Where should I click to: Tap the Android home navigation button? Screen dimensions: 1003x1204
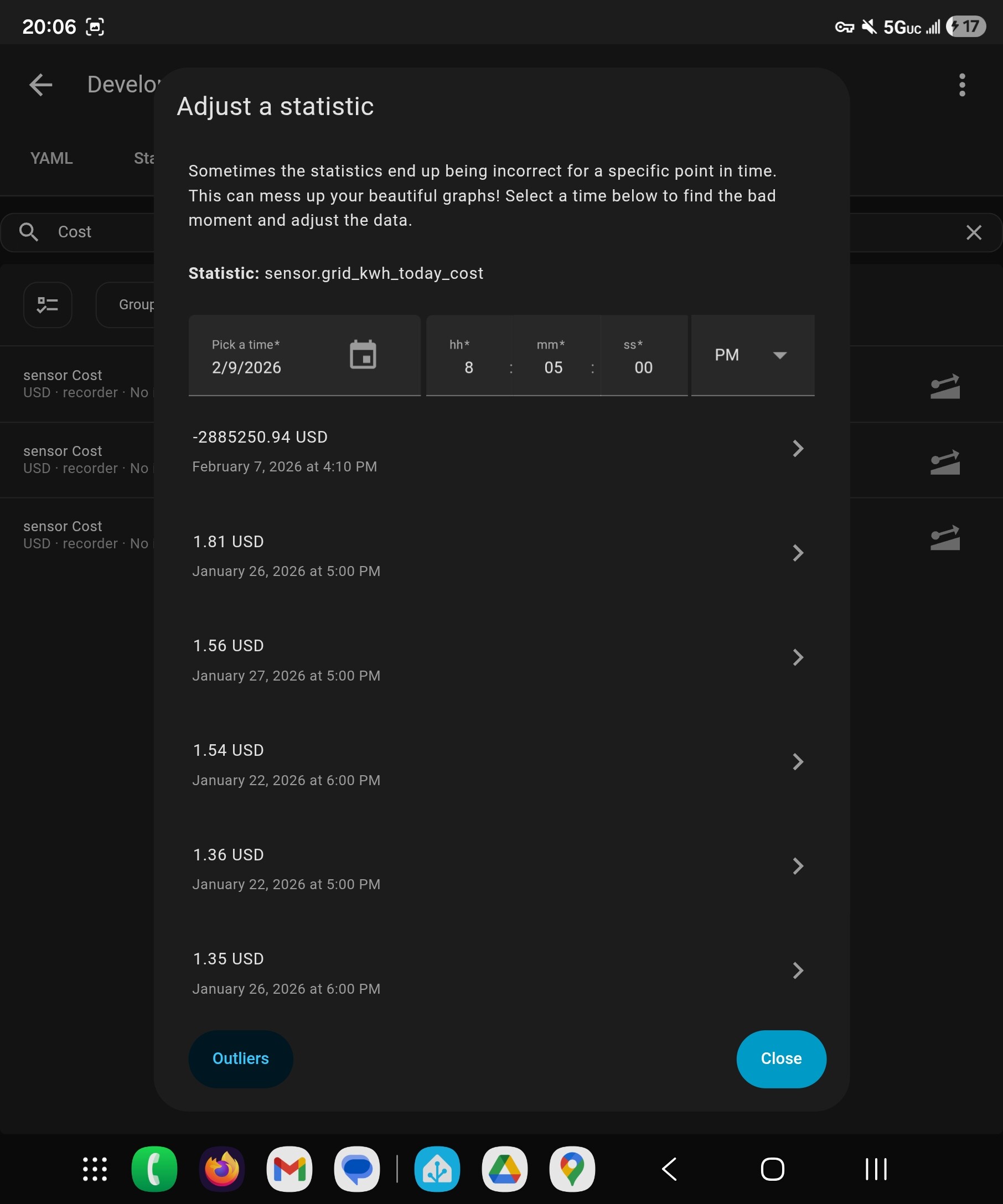(773, 1169)
